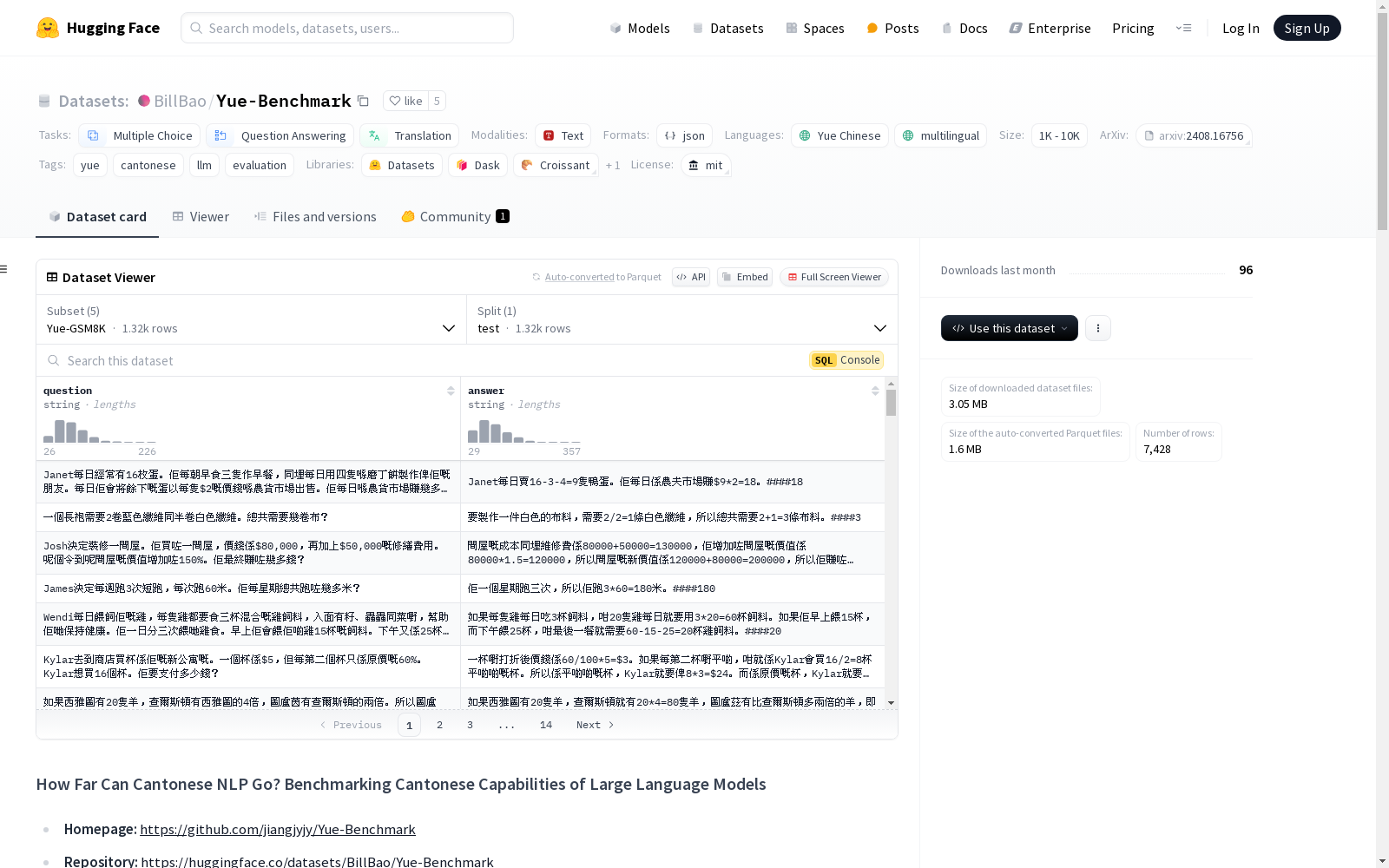Open the SQL Console

tap(846, 360)
